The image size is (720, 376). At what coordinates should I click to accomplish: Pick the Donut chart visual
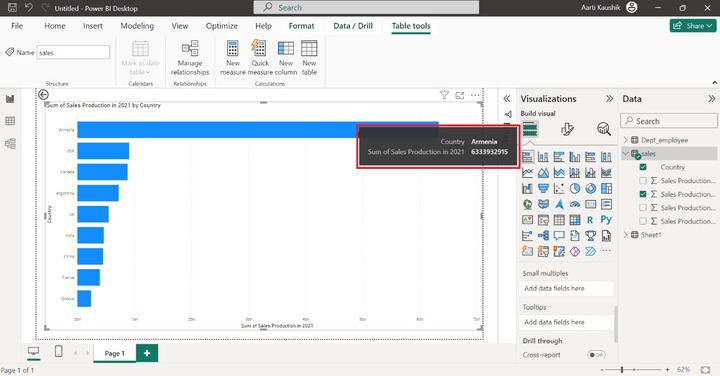tap(591, 188)
